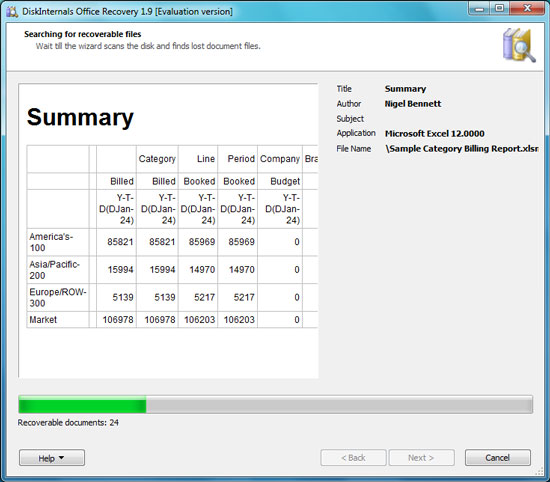This screenshot has width=550, height=482.
Task: Click the Author value Nigel Bennett
Action: (x=413, y=104)
